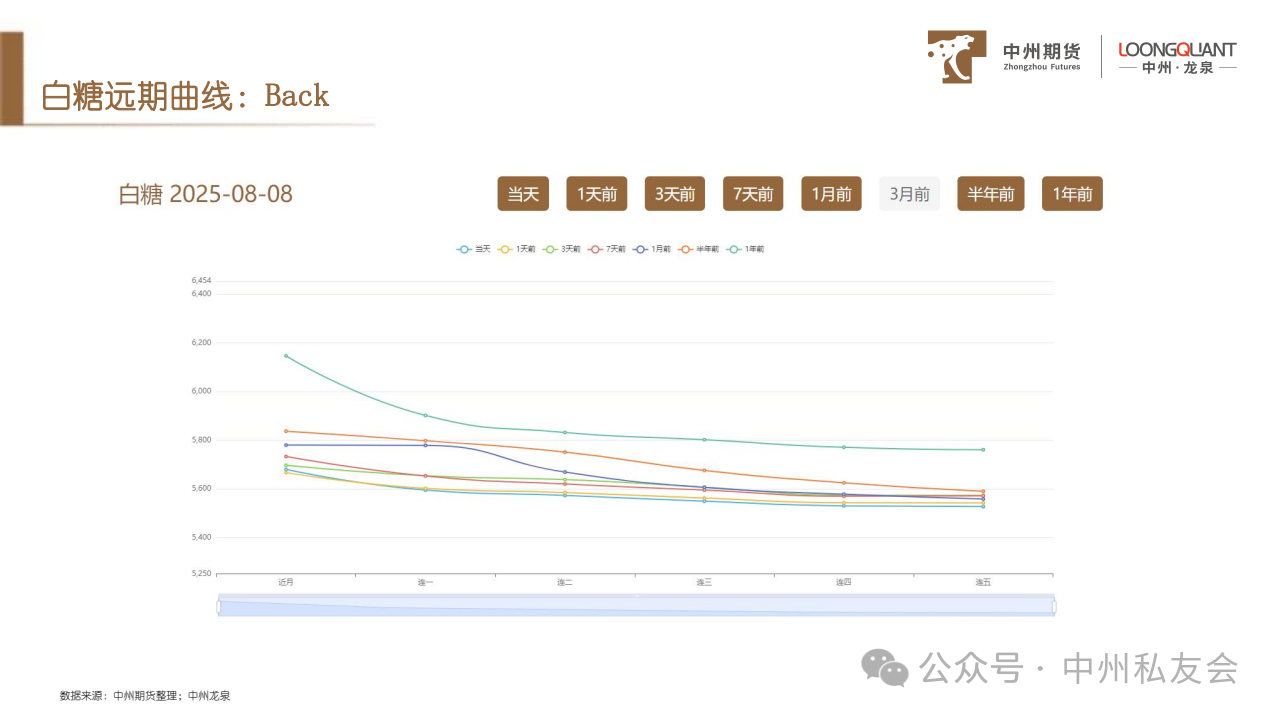Click the 当天 button

click(x=523, y=194)
